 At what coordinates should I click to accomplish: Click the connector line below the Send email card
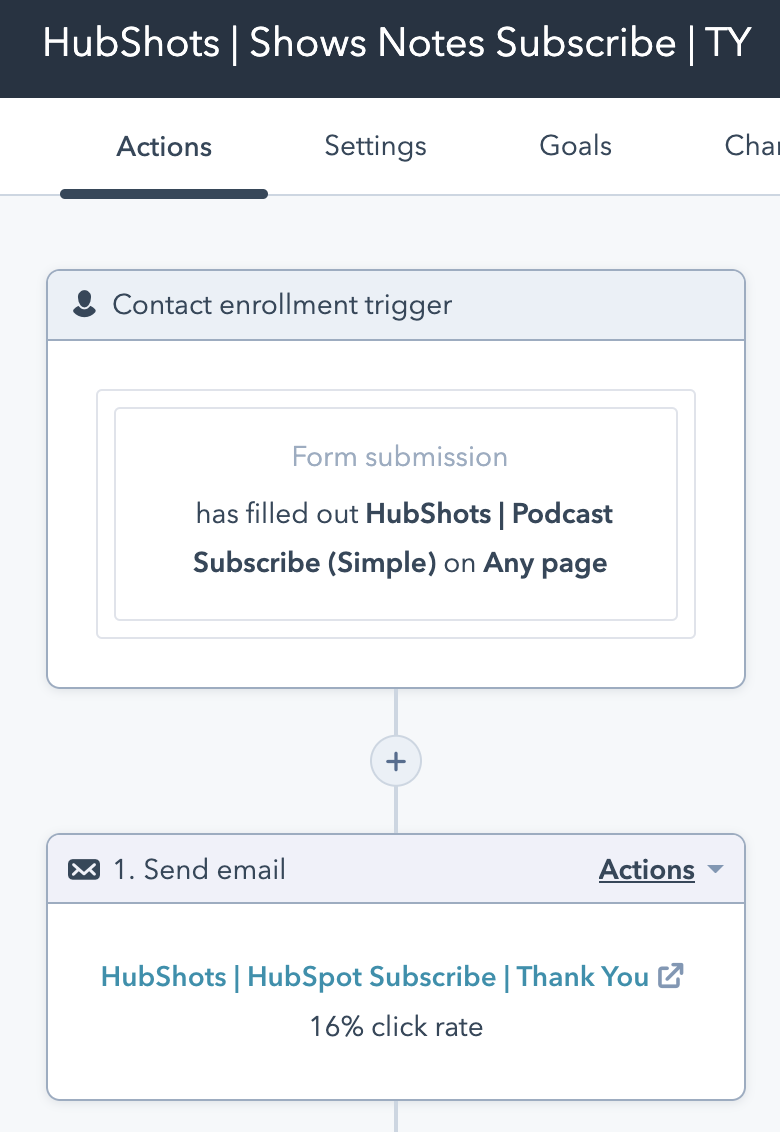pos(396,1116)
